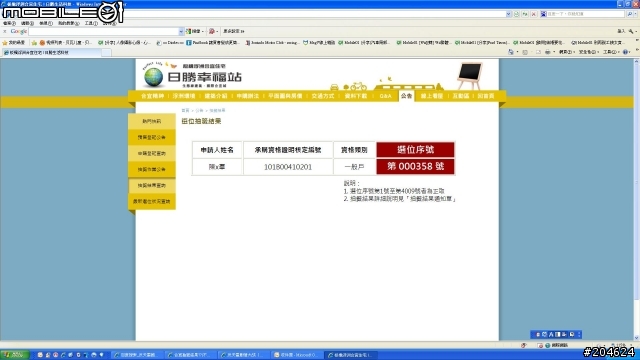This screenshot has height=360, width=640.
Task: Click the 首頁 breadcrumb link
Action: click(185, 111)
